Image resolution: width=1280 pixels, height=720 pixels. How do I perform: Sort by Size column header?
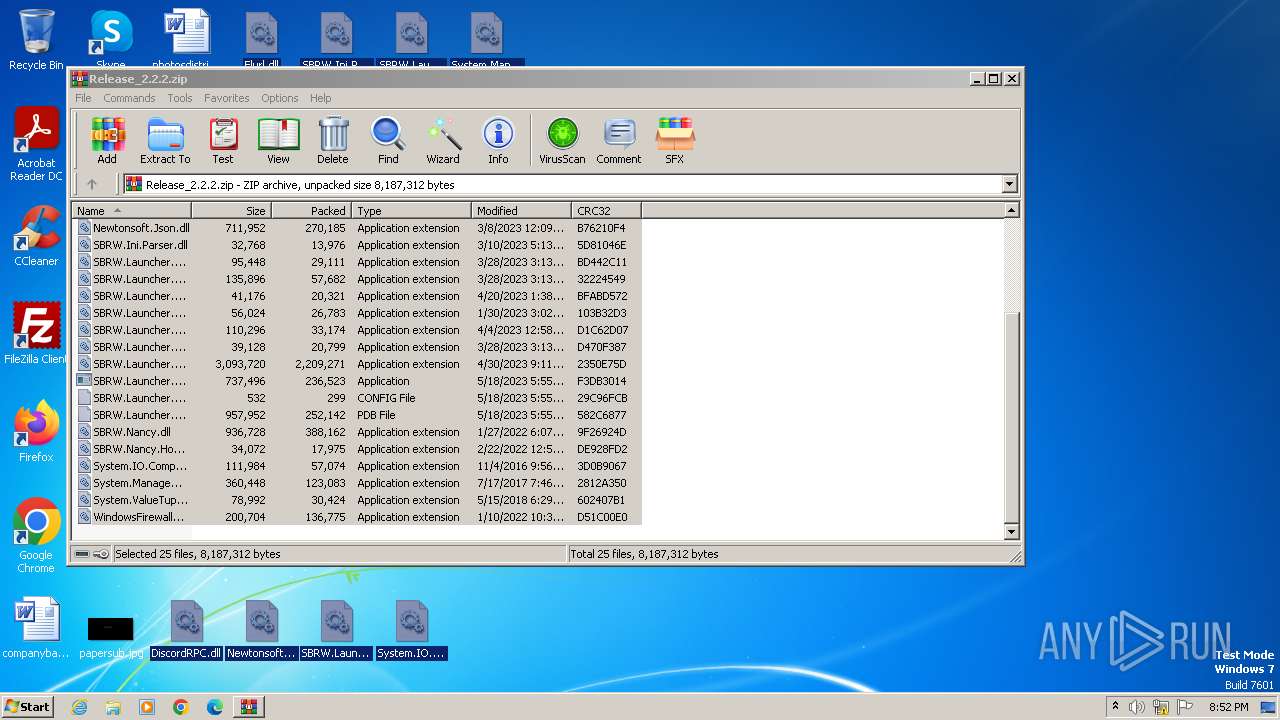pyautogui.click(x=231, y=211)
